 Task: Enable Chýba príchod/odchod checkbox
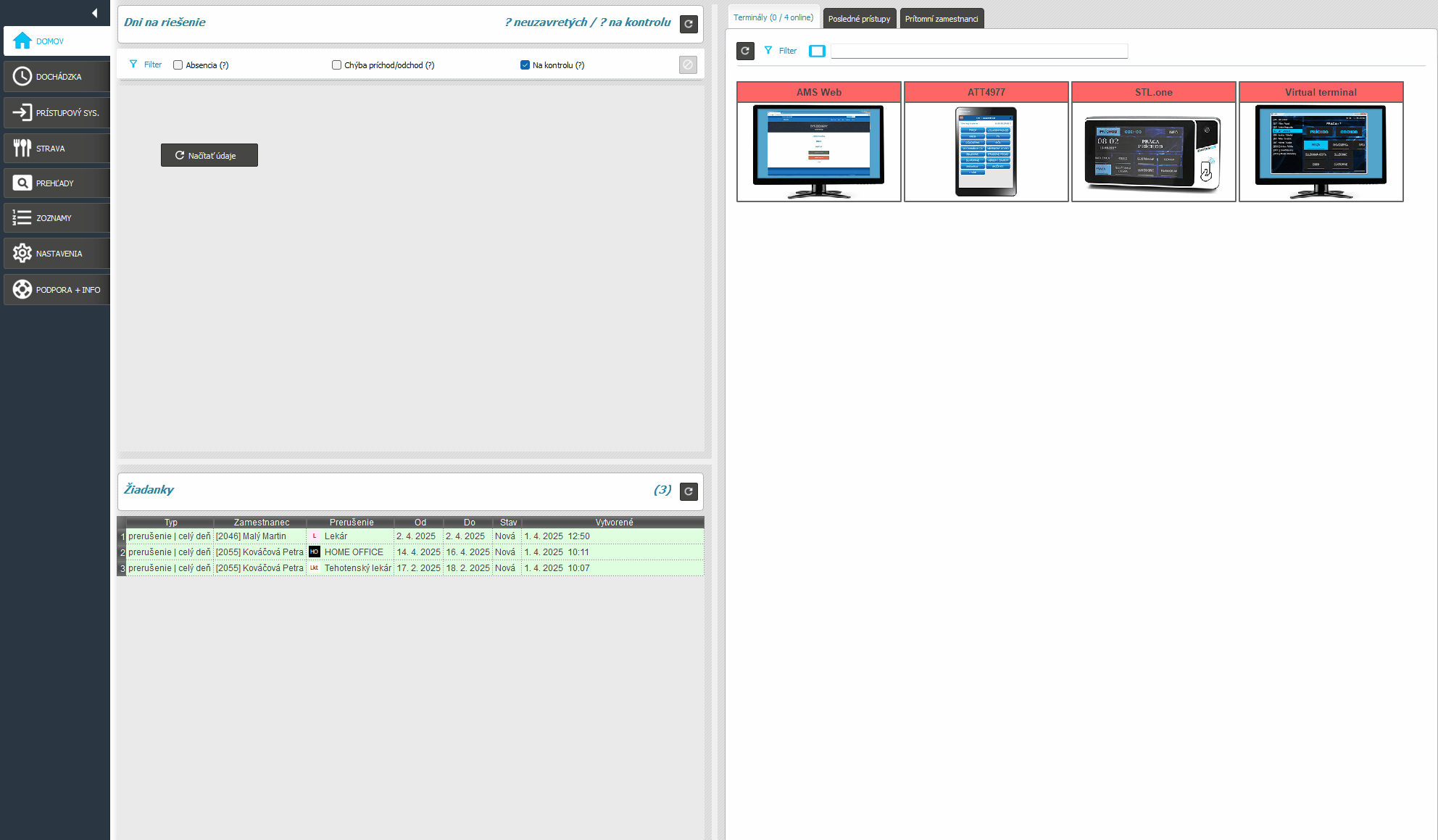(336, 65)
